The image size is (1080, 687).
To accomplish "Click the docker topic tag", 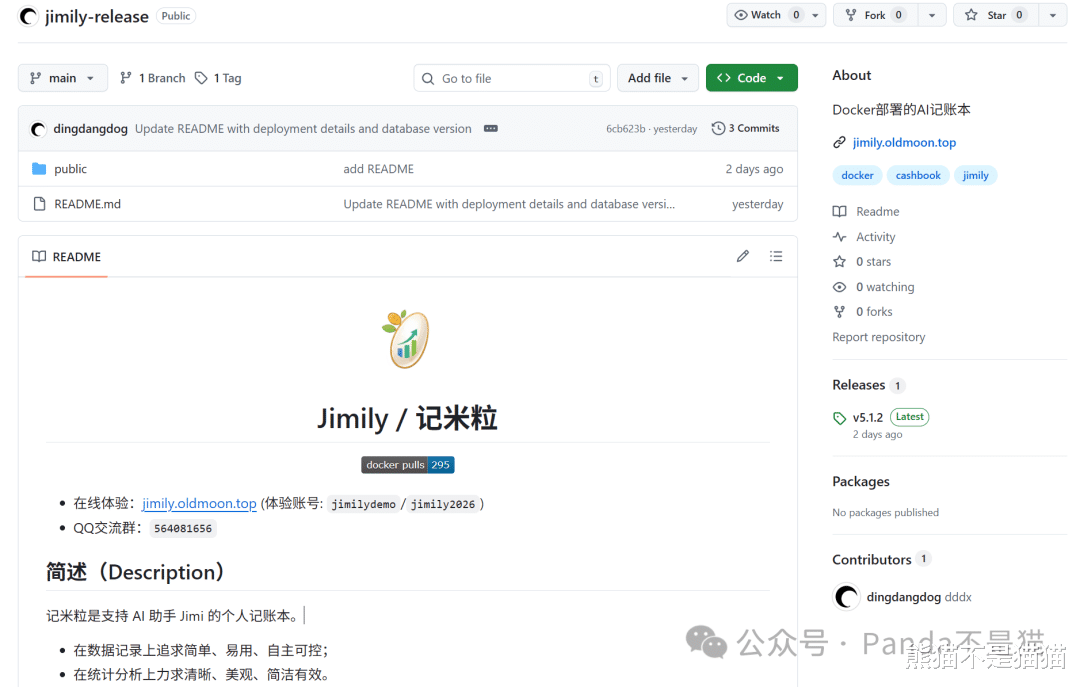I will 857,176.
